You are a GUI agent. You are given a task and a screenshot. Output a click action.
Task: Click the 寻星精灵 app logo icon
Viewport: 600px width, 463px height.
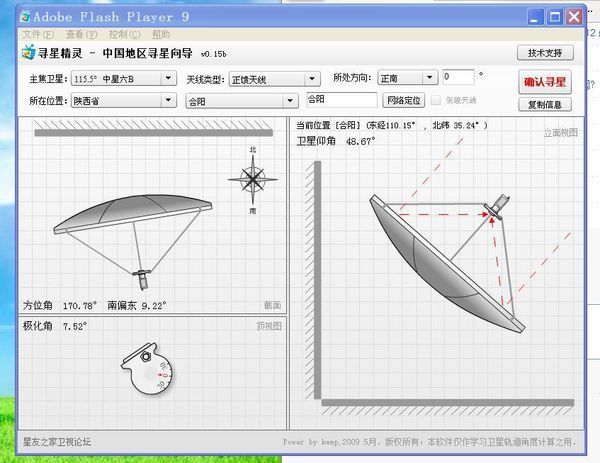tap(26, 53)
